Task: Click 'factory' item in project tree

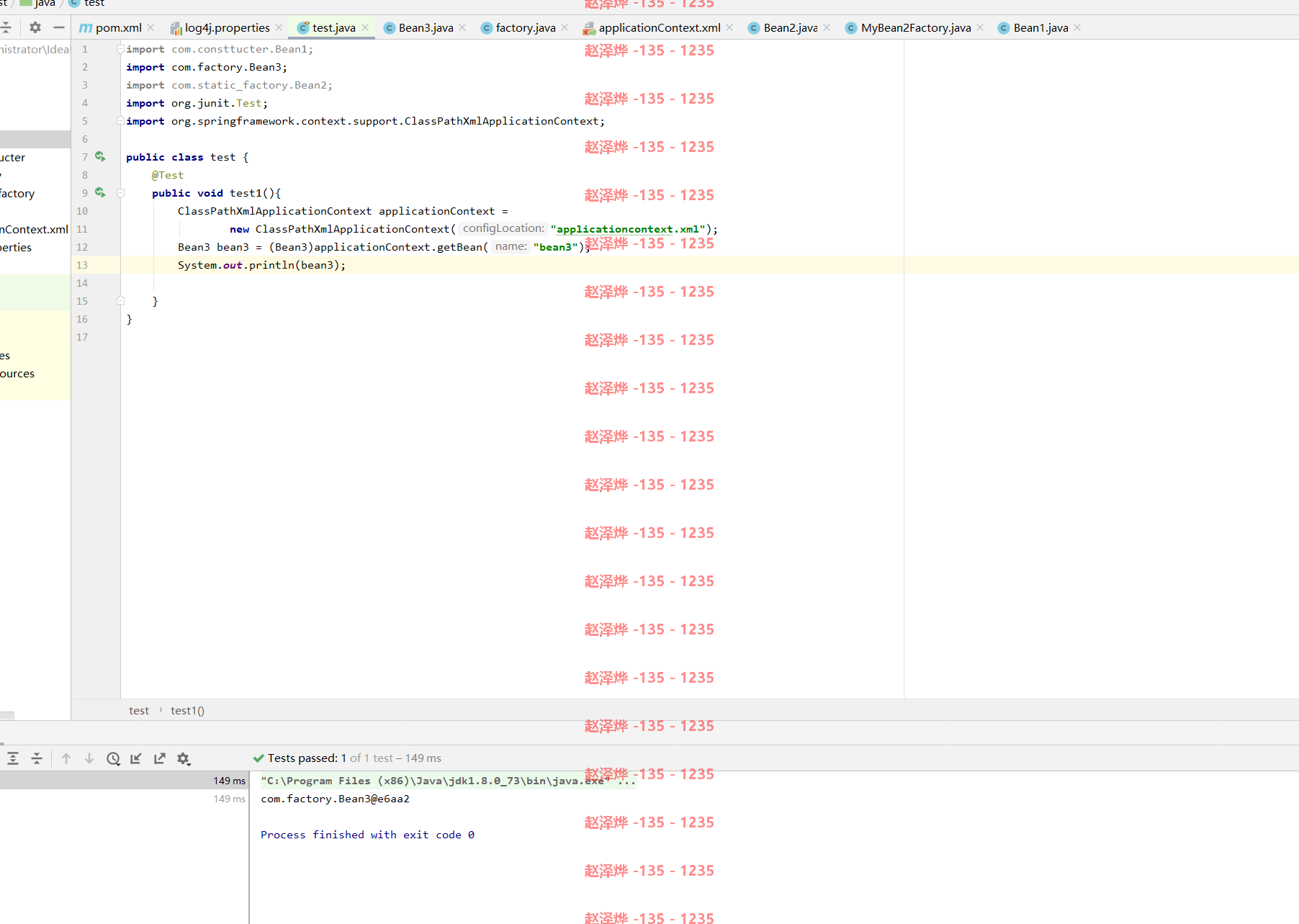Action: 17,194
